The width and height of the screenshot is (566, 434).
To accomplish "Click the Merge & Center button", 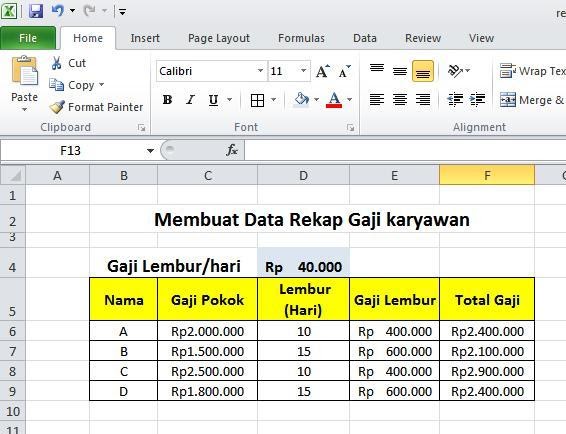I will click(x=532, y=100).
